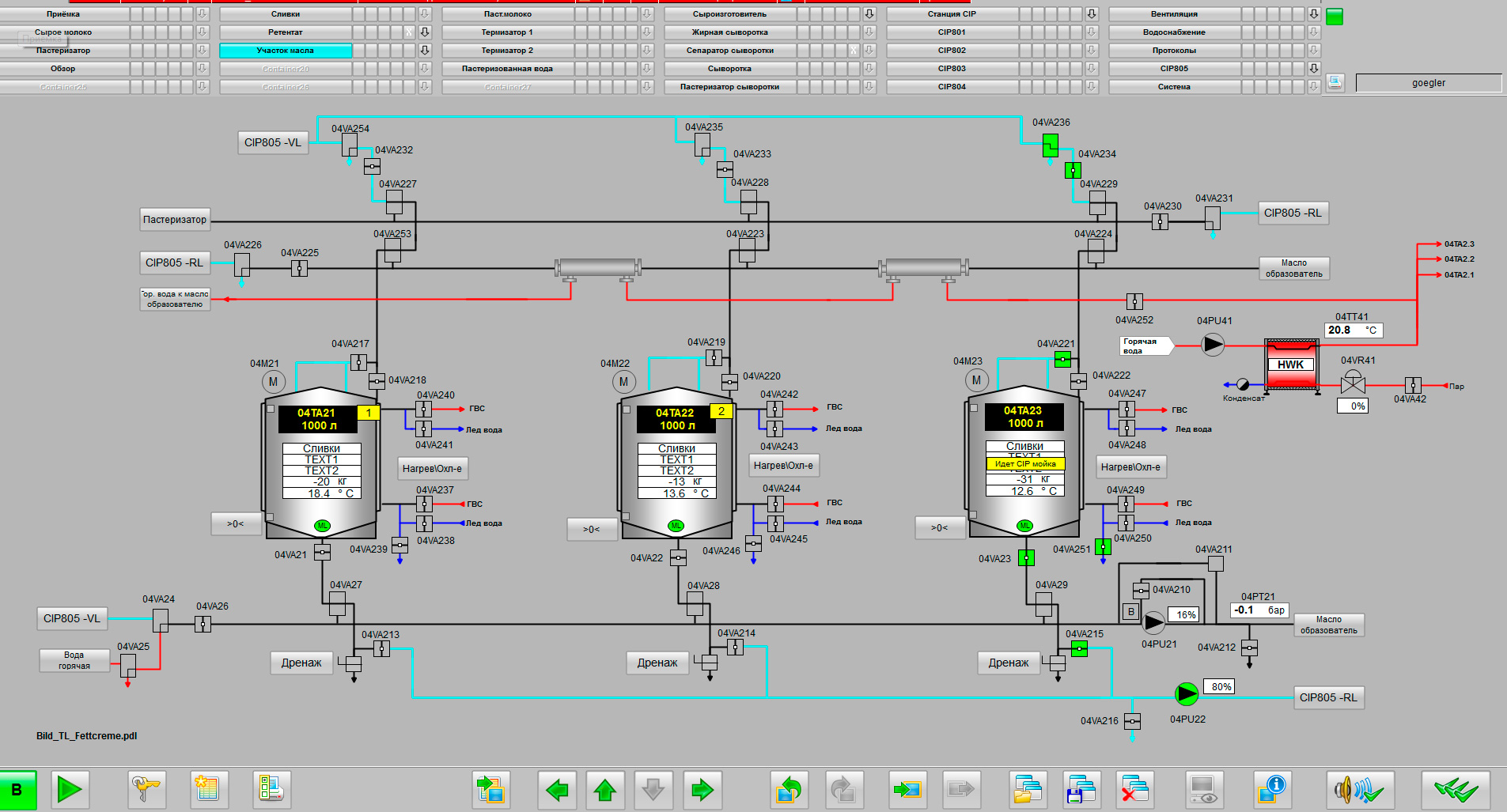This screenshot has height=812, width=1507.
Task: Click the green right arrow navigation icon
Action: (702, 789)
